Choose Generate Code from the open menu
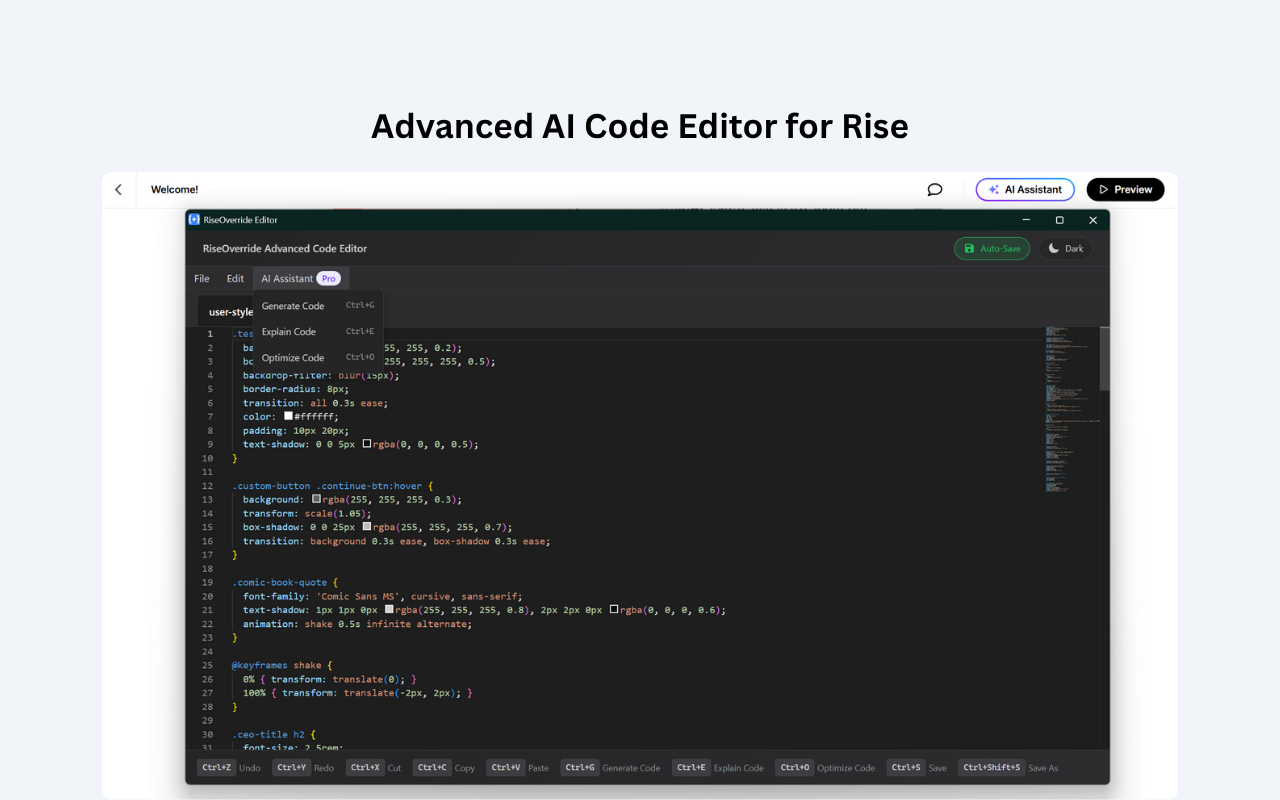The image size is (1280, 800). pyautogui.click(x=292, y=305)
